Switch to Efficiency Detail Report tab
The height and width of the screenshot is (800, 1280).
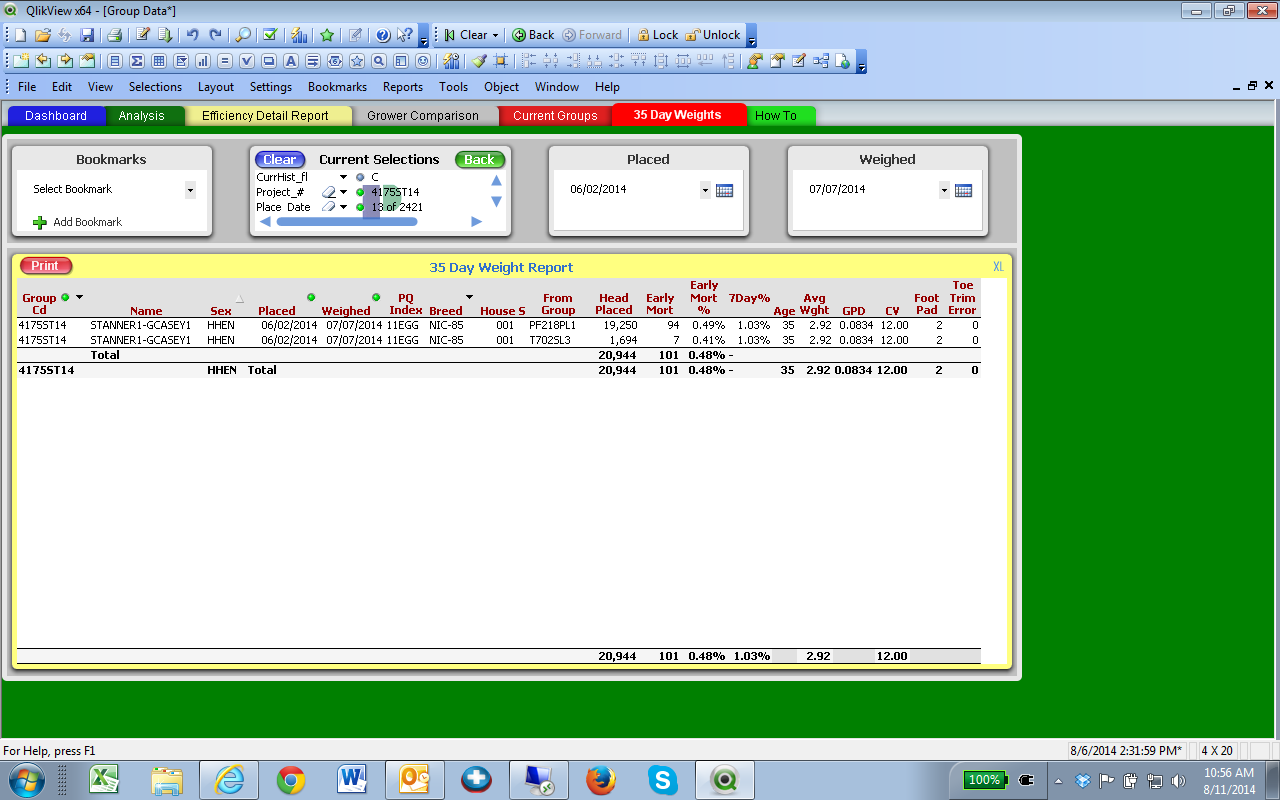(265, 116)
